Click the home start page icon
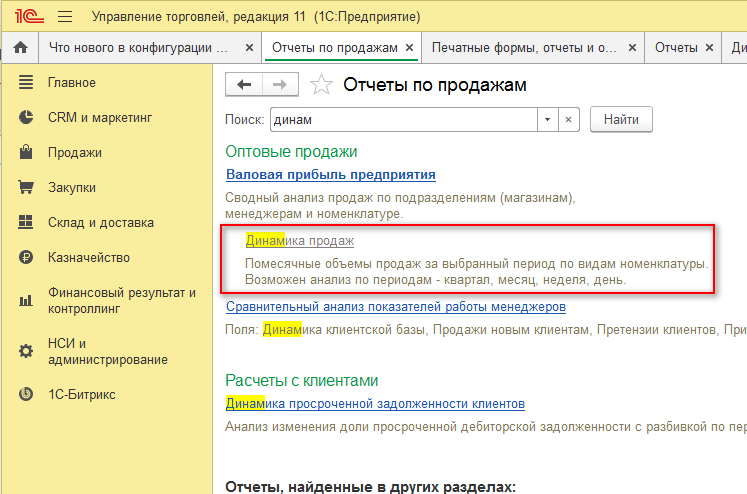Viewport: 747px width, 494px height. click(x=20, y=47)
